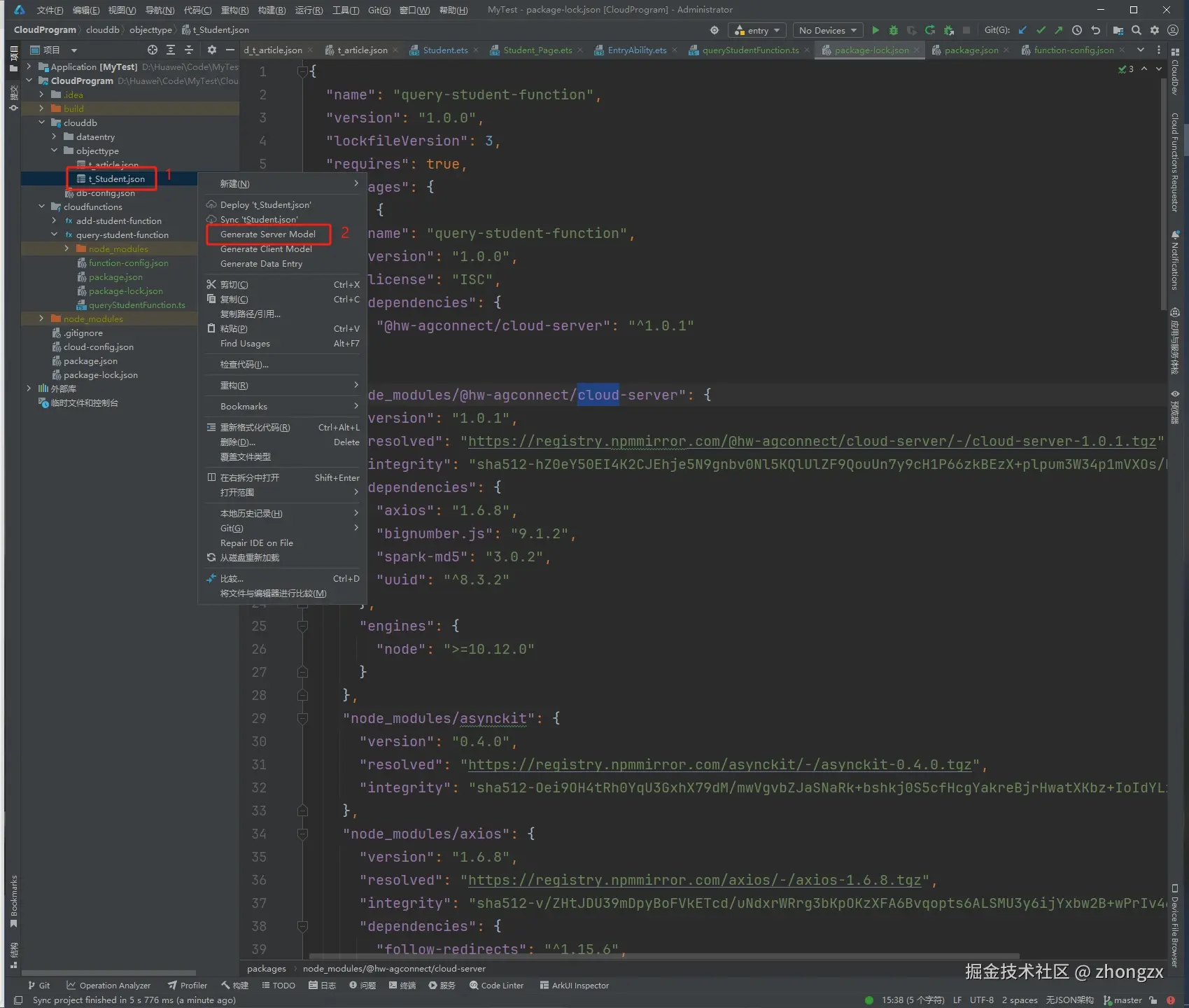Screen dimensions: 1189x1008
Task: Toggle the Notifications panel on right sidebar
Action: 1175,260
